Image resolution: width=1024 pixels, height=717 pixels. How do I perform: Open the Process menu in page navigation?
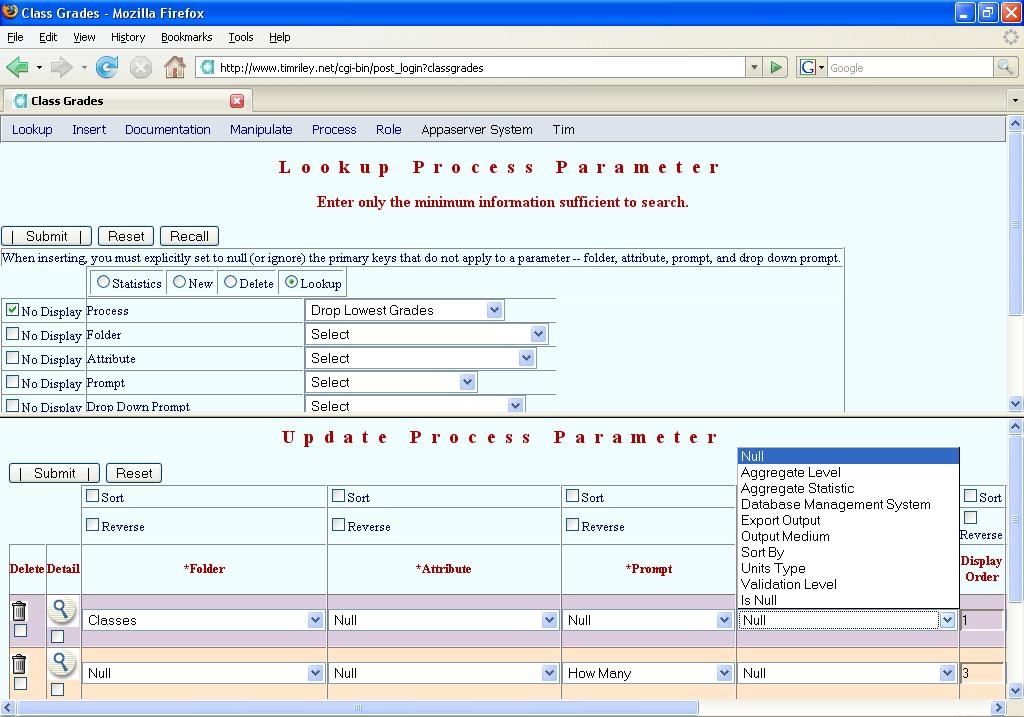334,129
